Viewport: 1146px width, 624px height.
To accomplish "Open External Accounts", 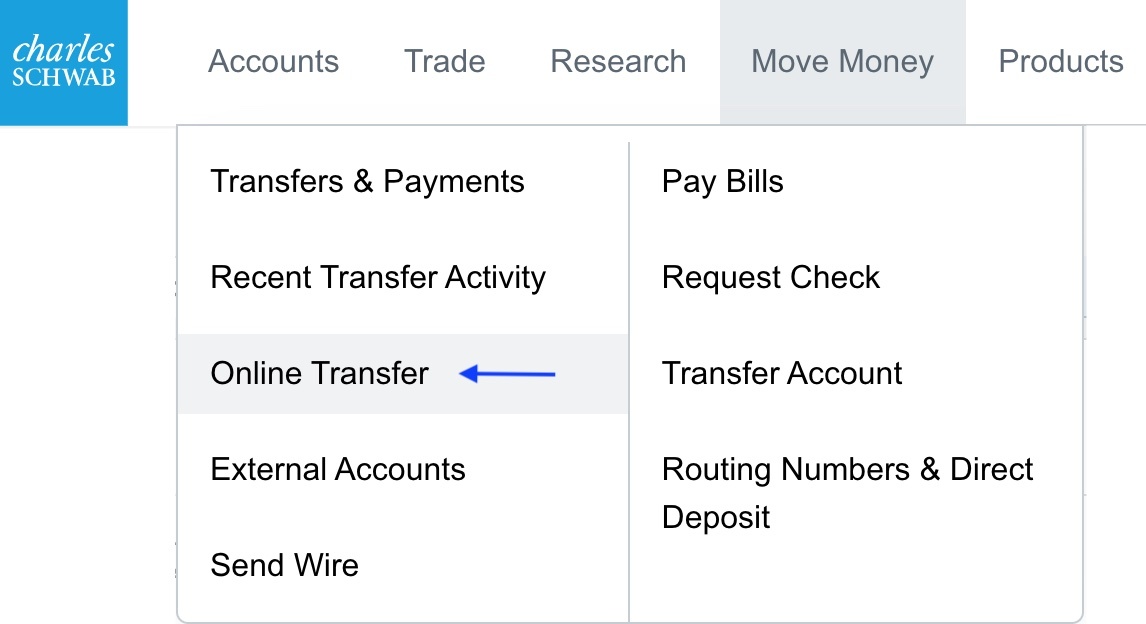I will (338, 470).
